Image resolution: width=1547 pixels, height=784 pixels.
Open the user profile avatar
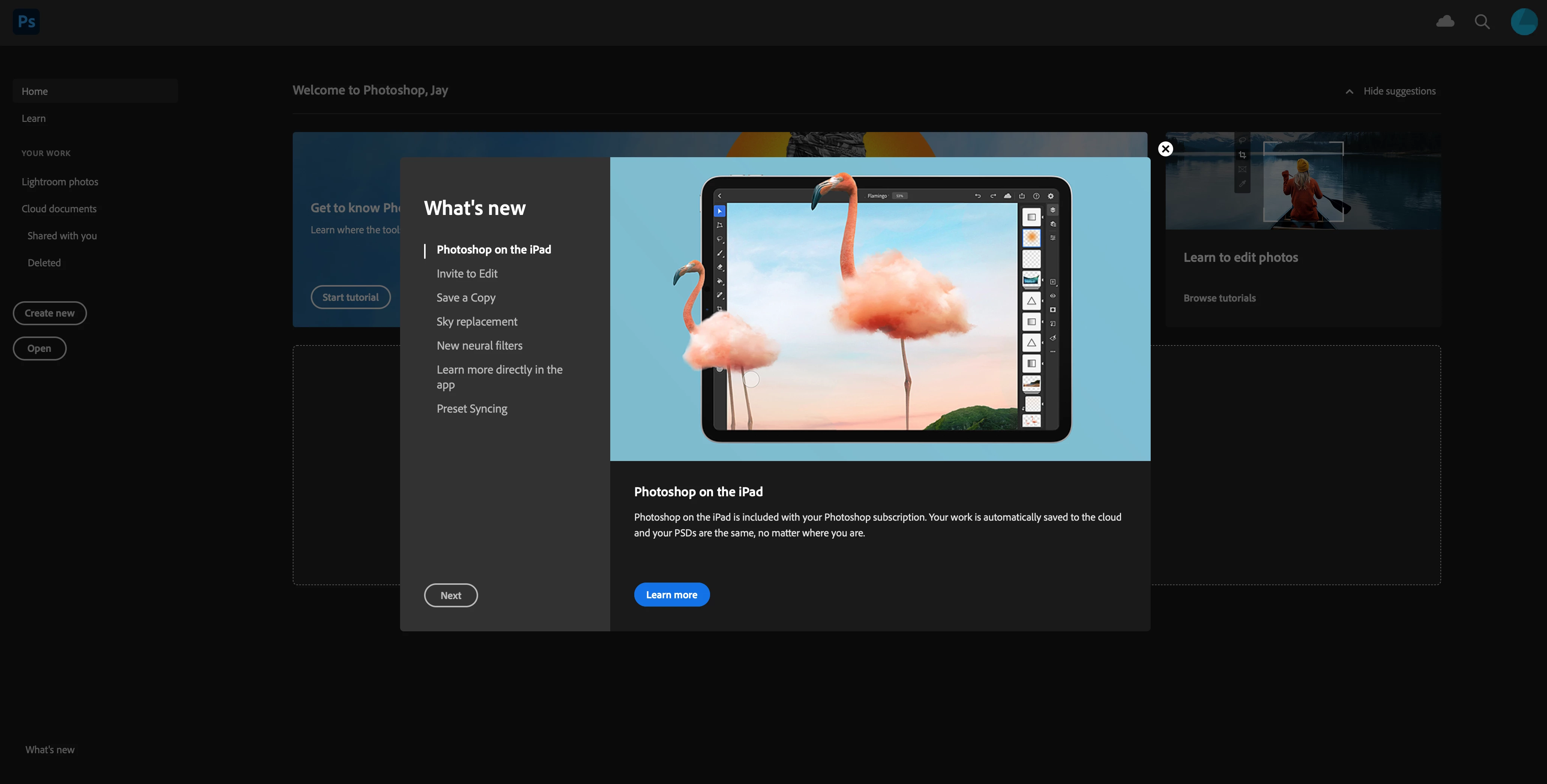coord(1524,22)
